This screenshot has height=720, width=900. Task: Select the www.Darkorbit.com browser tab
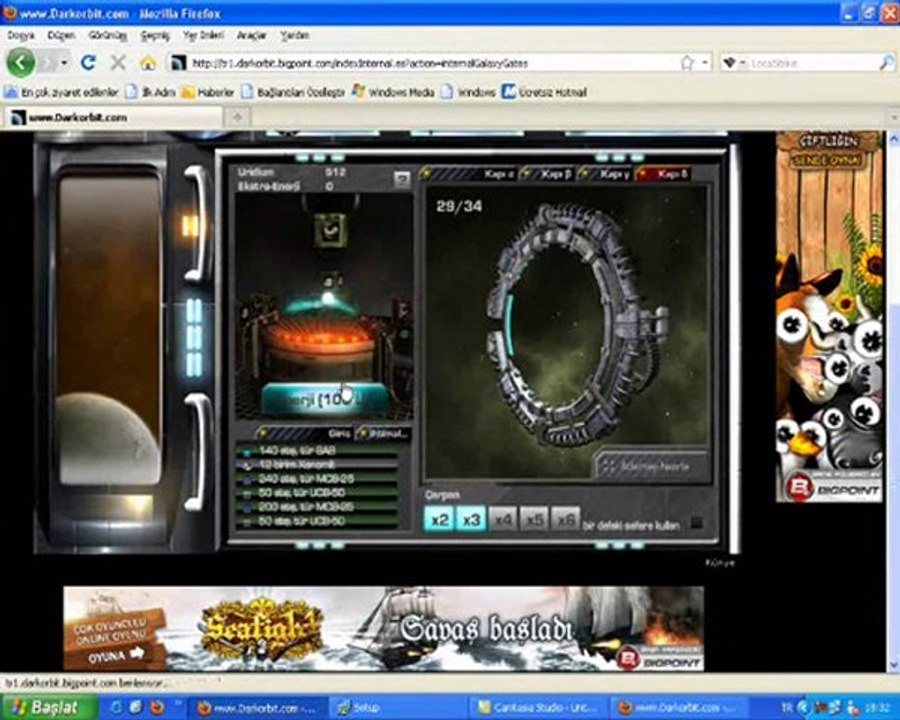coord(115,117)
